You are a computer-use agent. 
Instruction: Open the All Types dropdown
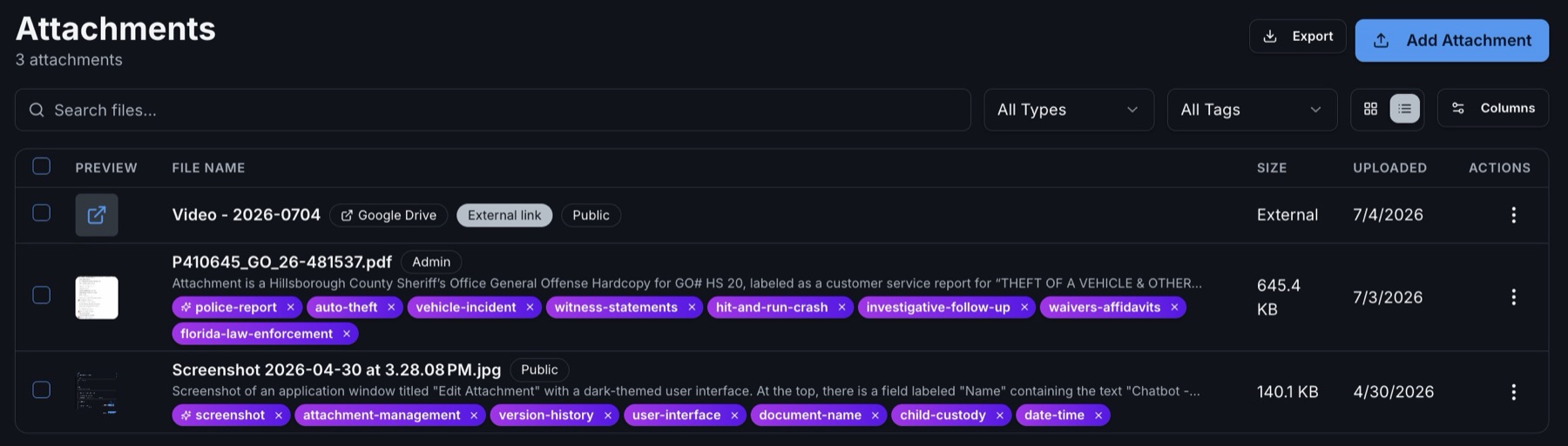tap(1069, 110)
